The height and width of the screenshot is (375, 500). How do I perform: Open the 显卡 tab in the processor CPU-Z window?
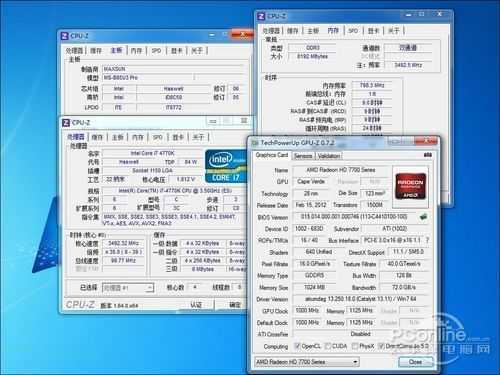[x=178, y=137]
